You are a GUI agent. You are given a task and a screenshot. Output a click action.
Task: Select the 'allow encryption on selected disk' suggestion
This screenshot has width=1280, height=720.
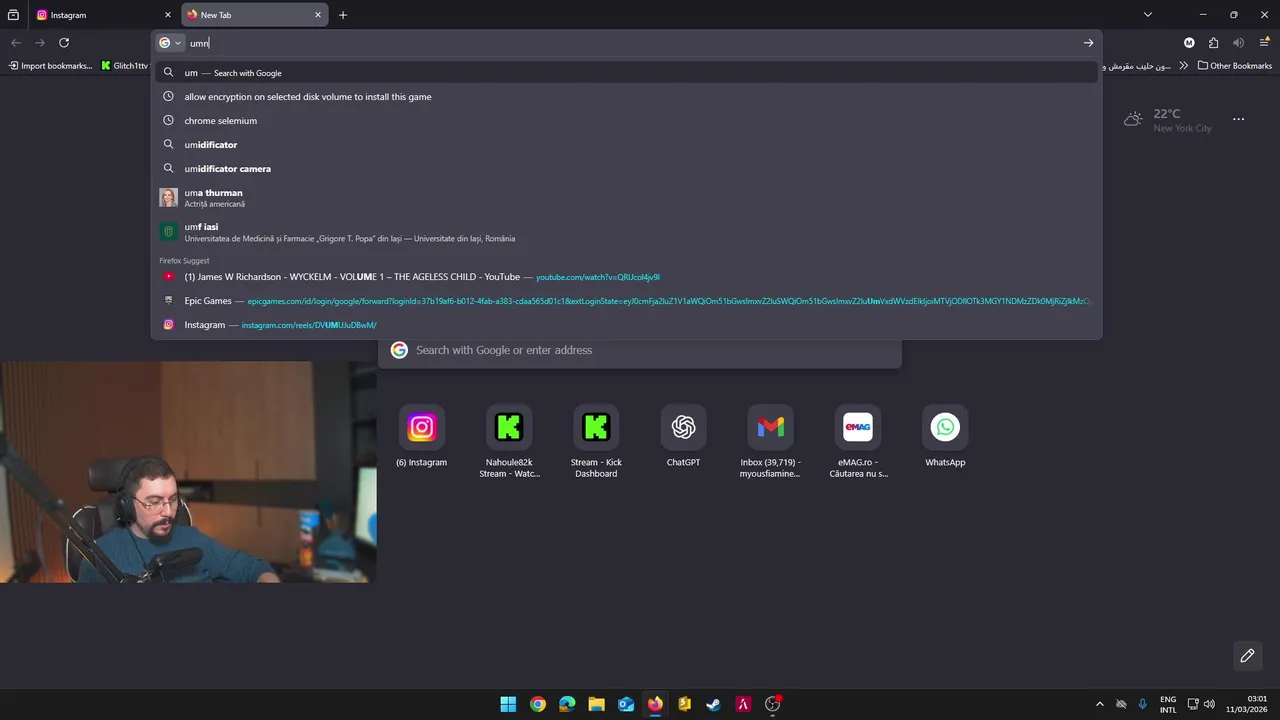(x=627, y=97)
